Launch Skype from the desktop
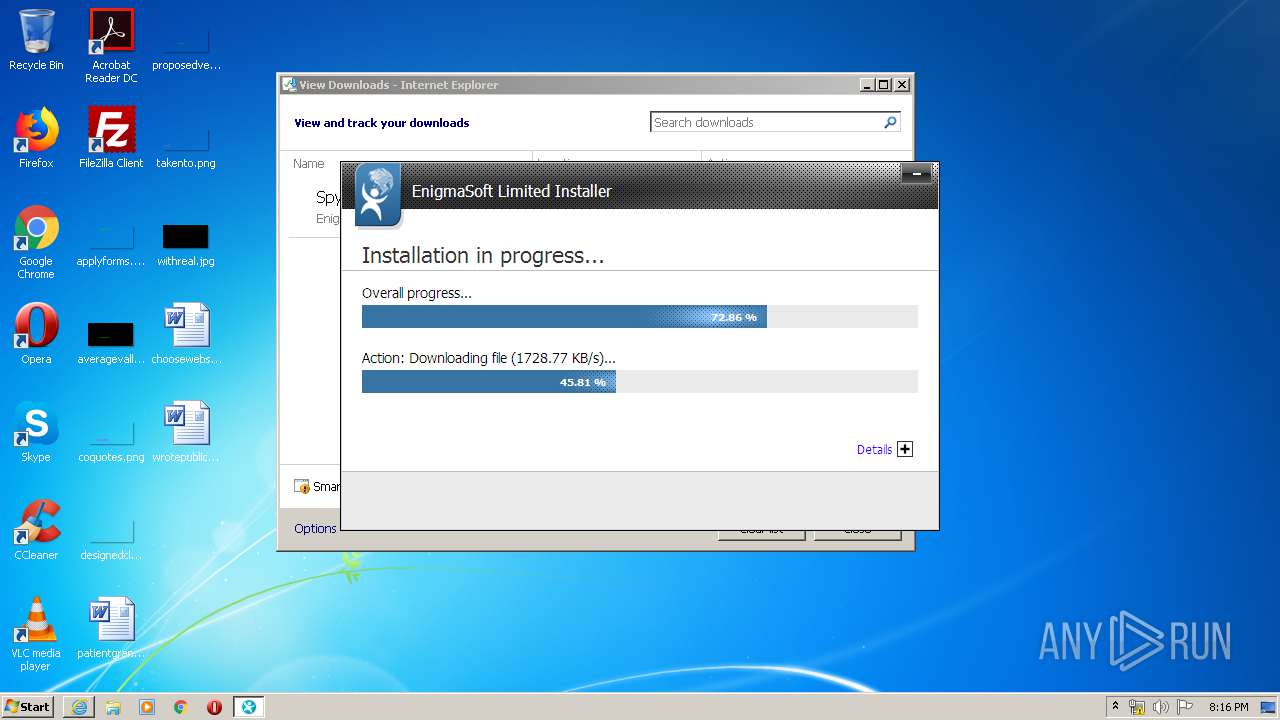The image size is (1280, 720). point(36,432)
